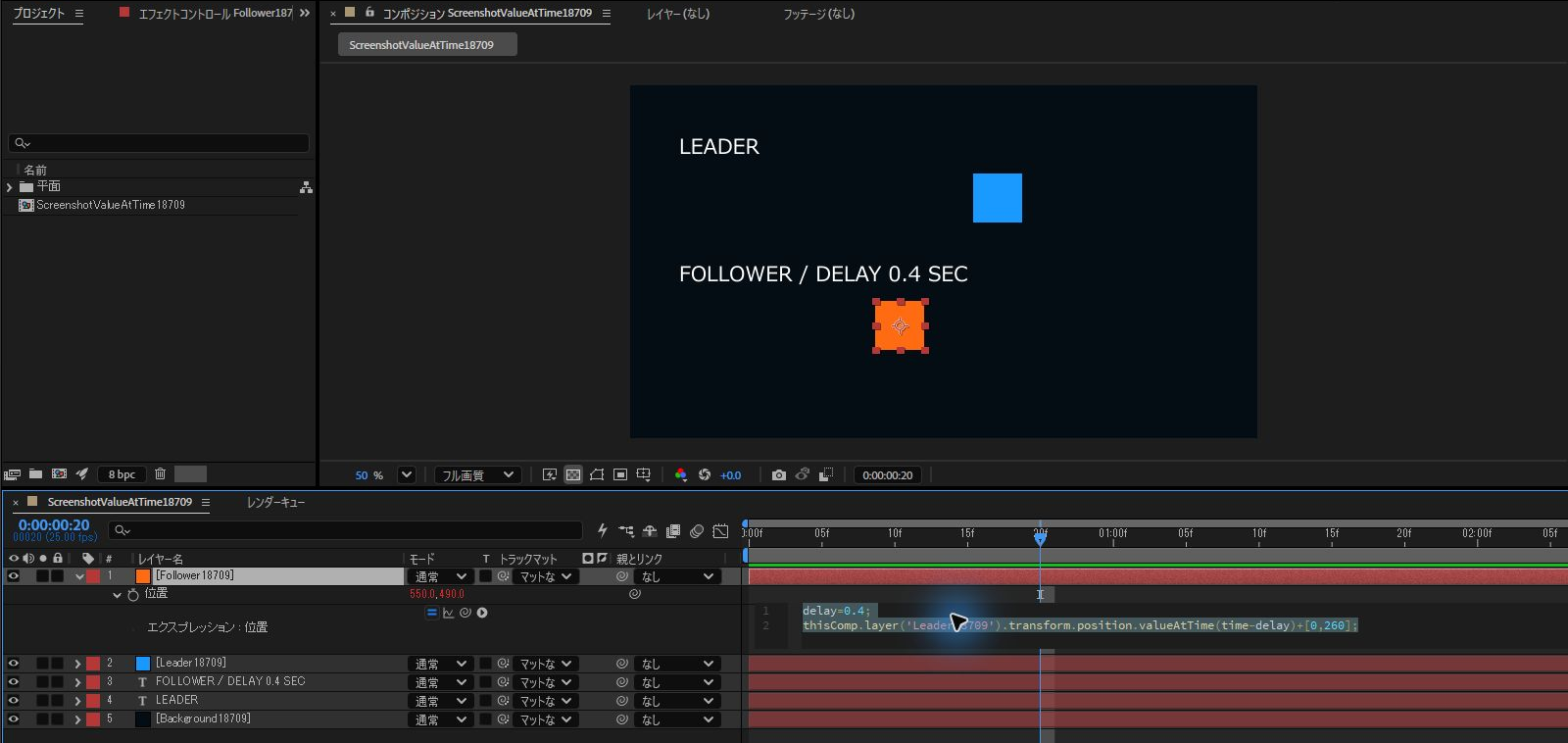The height and width of the screenshot is (743, 1568).
Task: Take a snapshot with the camera icon
Action: click(779, 474)
